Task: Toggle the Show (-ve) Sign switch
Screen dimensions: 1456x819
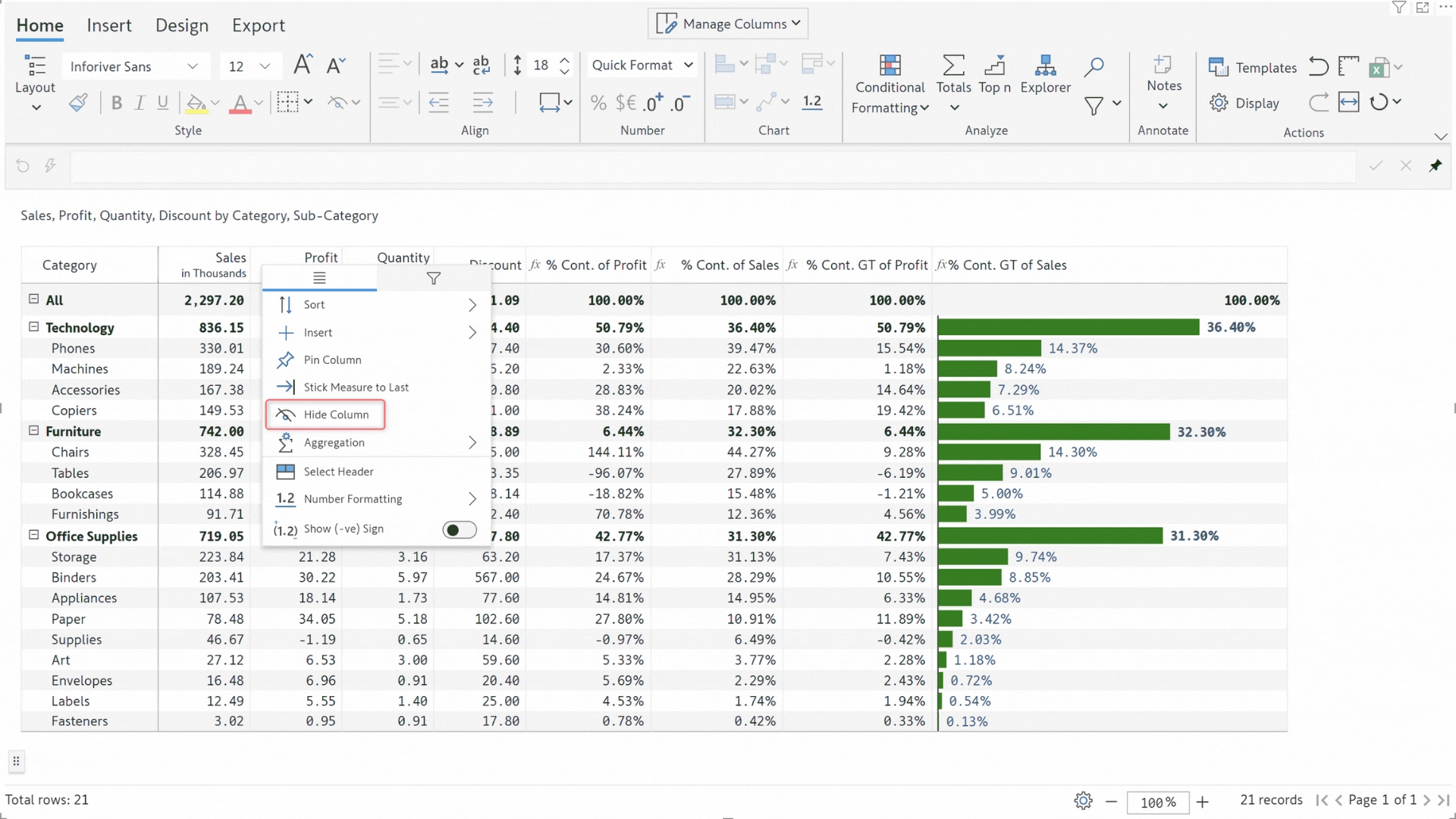Action: (460, 529)
